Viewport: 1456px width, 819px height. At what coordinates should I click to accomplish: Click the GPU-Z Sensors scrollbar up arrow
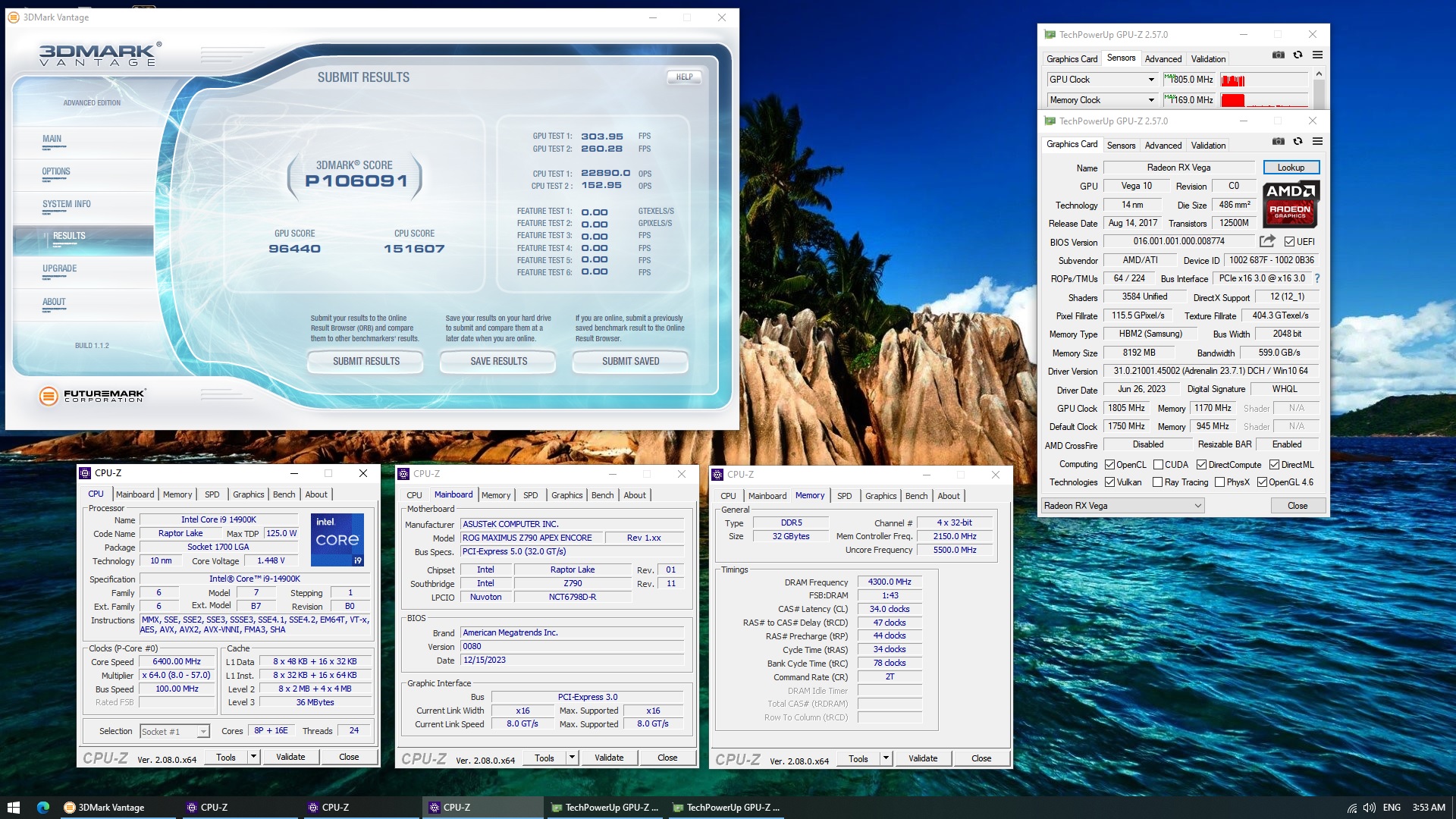click(1319, 74)
